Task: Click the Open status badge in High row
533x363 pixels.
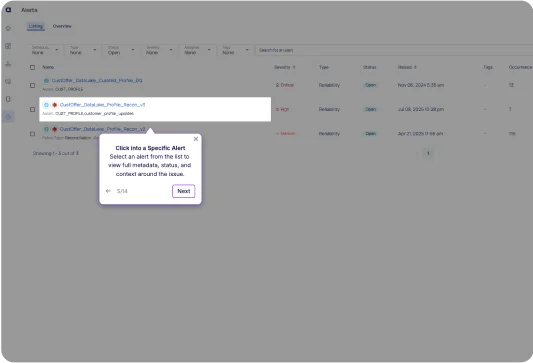Action: pyautogui.click(x=371, y=109)
